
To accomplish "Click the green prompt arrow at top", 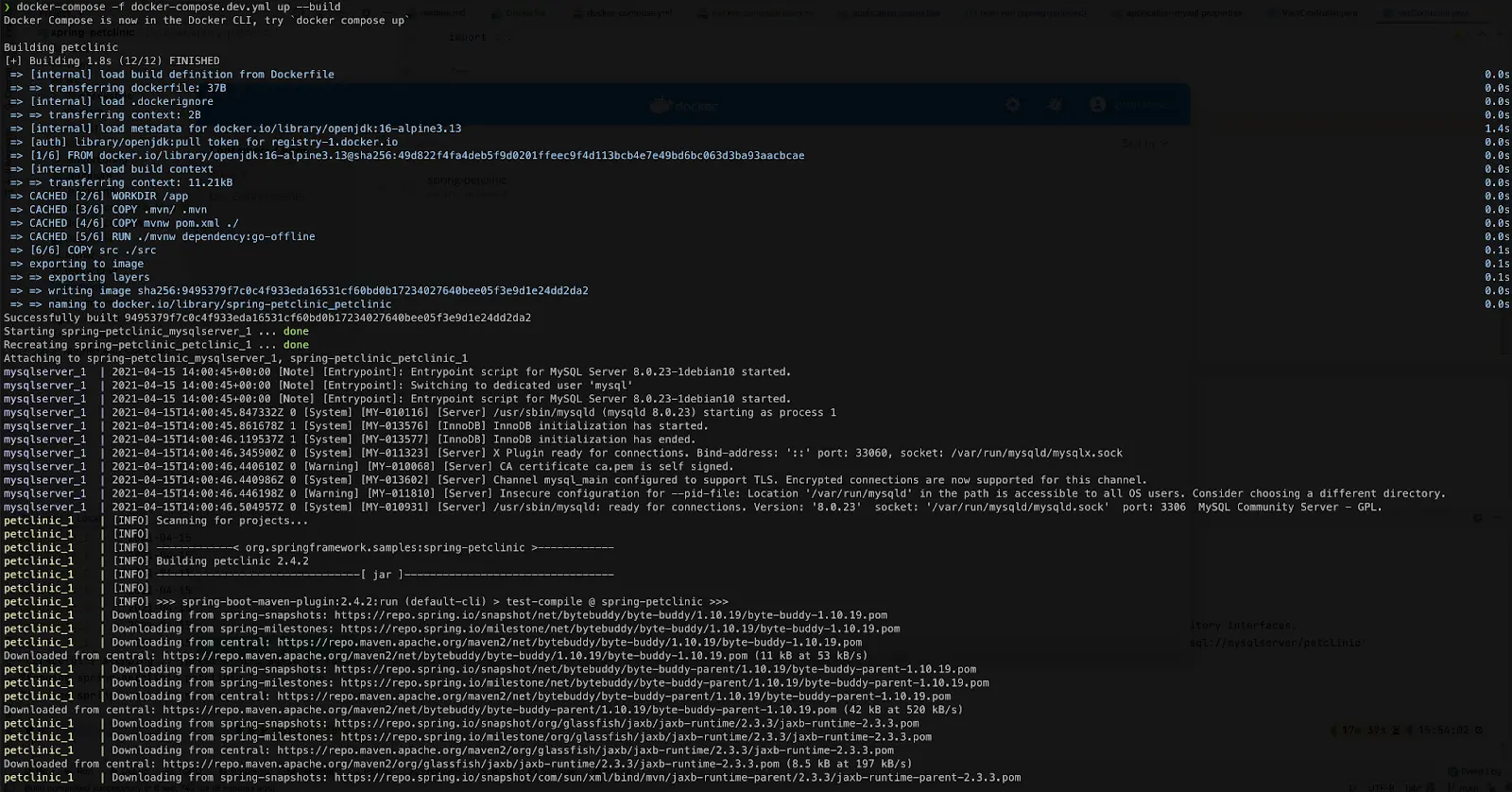I will click(x=8, y=7).
